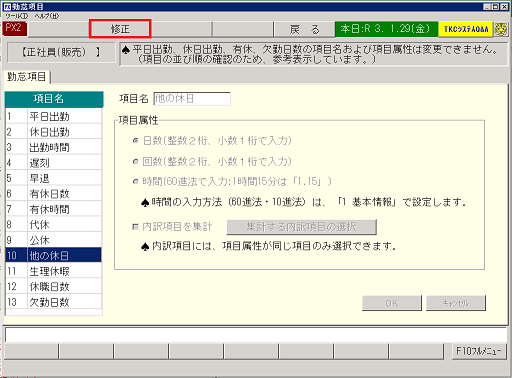
Task: Select row 6 有休日数
Action: 54,194
